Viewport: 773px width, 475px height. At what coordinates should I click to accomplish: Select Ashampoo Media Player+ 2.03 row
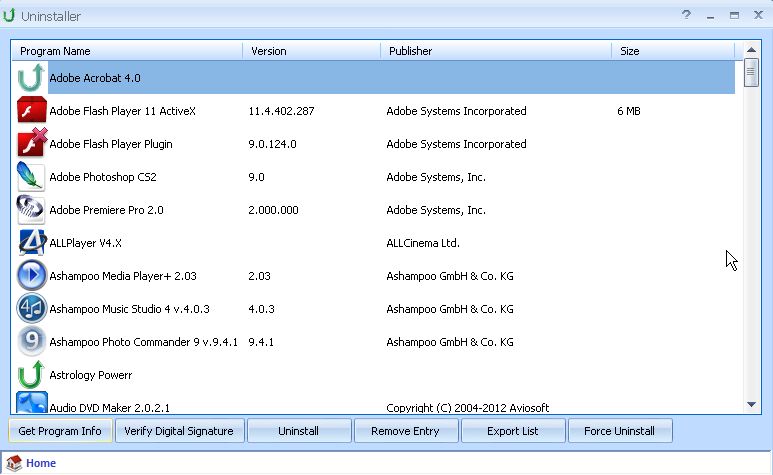[373, 276]
